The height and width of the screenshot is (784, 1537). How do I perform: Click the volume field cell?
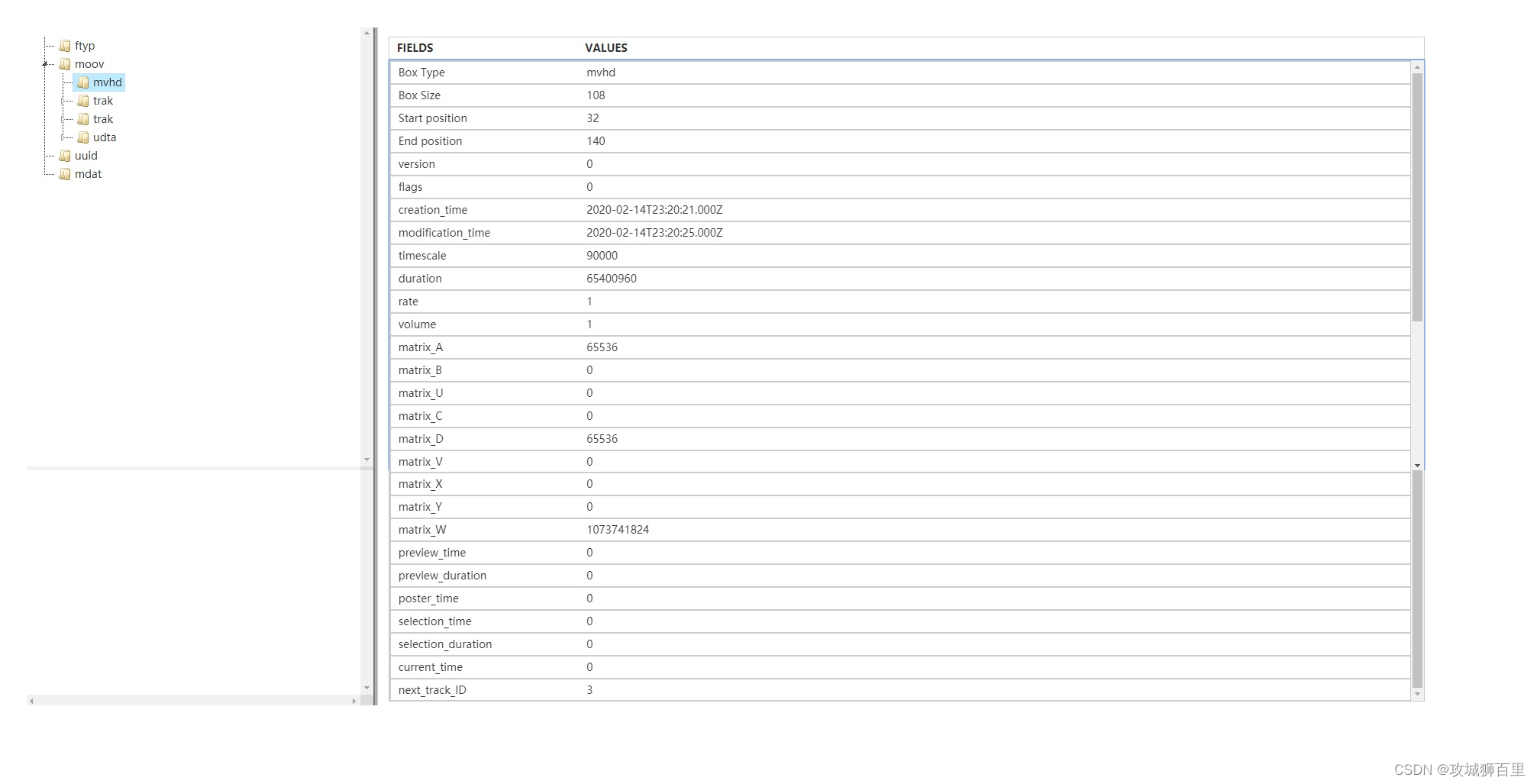point(417,324)
